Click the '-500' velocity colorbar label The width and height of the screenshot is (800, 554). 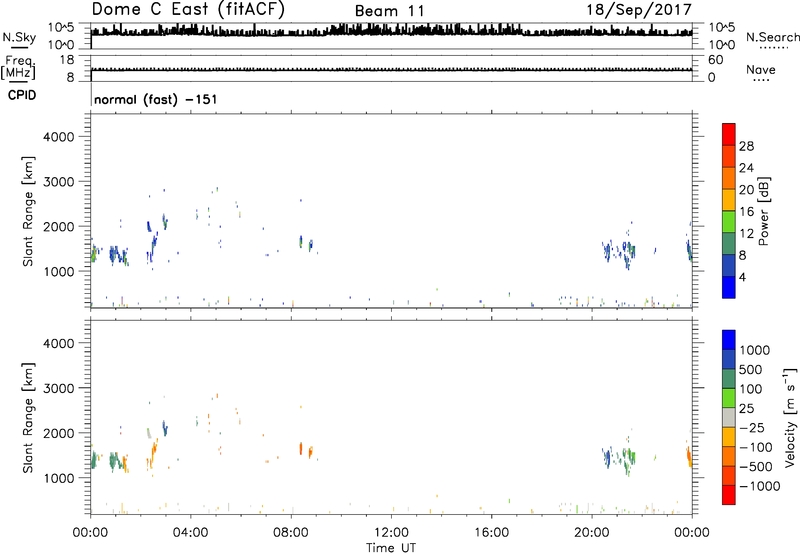click(756, 466)
